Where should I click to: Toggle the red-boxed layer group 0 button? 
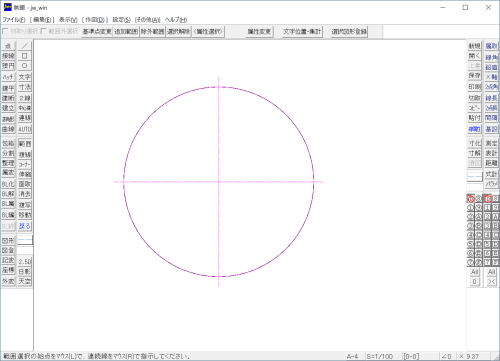[488, 199]
